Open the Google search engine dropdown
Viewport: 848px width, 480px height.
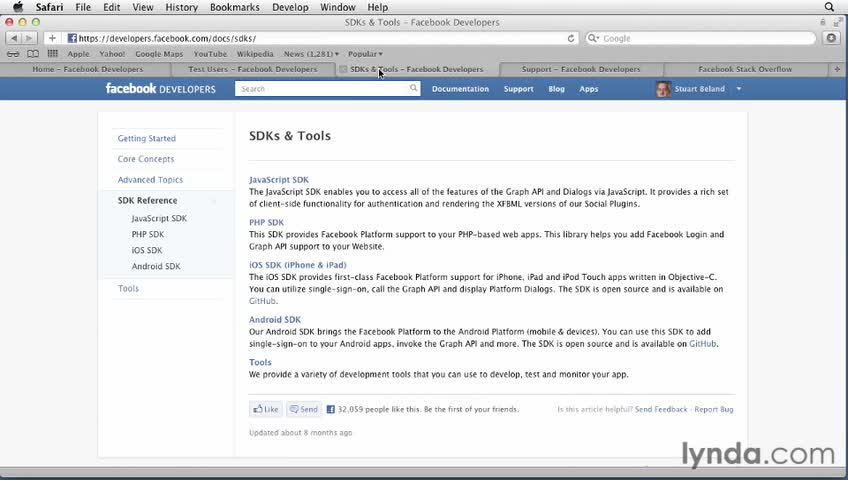593,38
